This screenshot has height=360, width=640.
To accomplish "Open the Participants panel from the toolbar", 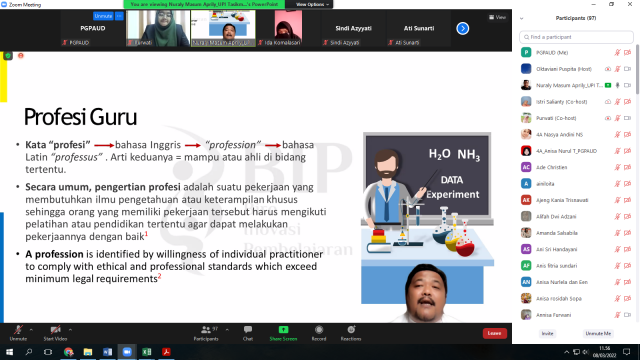I will coord(206,333).
